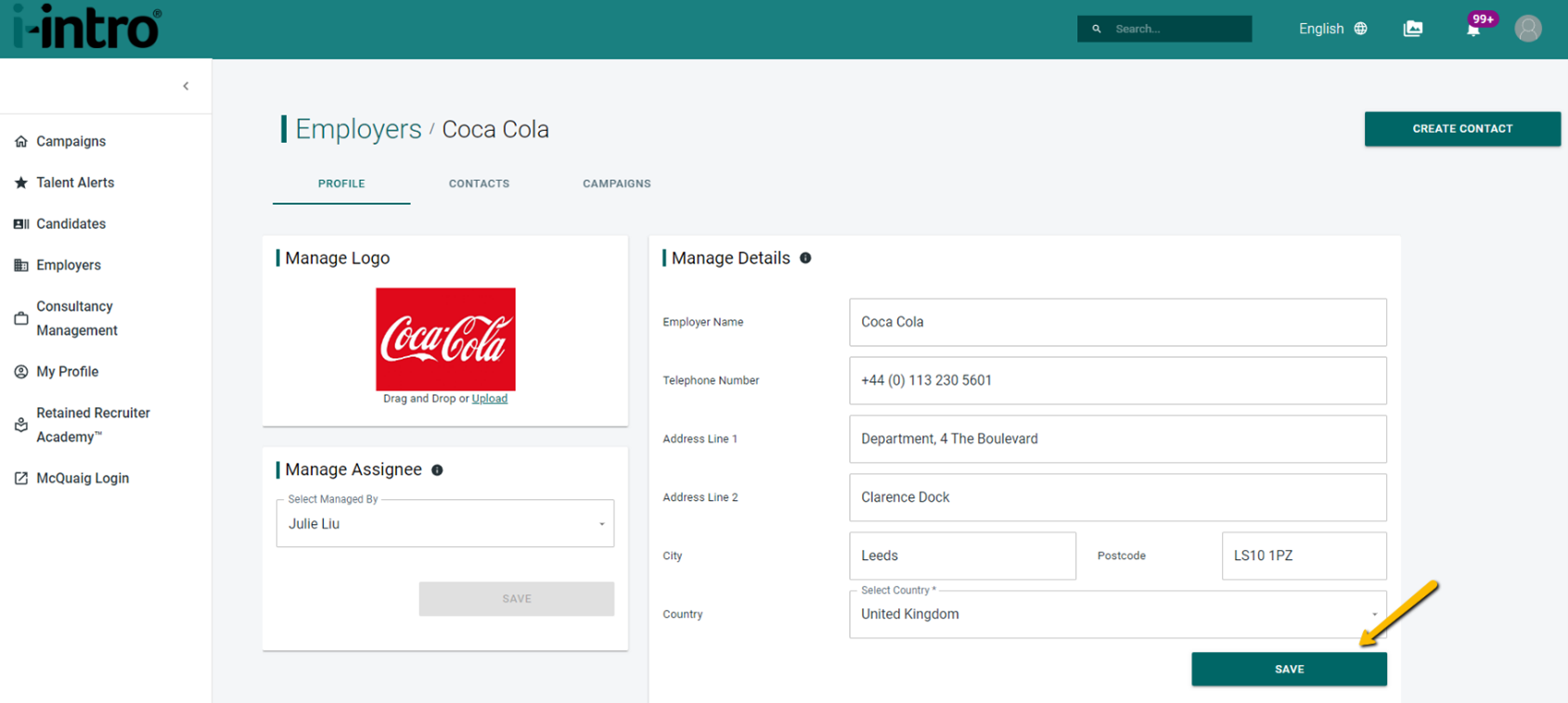Click the Coca Cola breadcrumb text
The image size is (1568, 703).
pyautogui.click(x=495, y=129)
